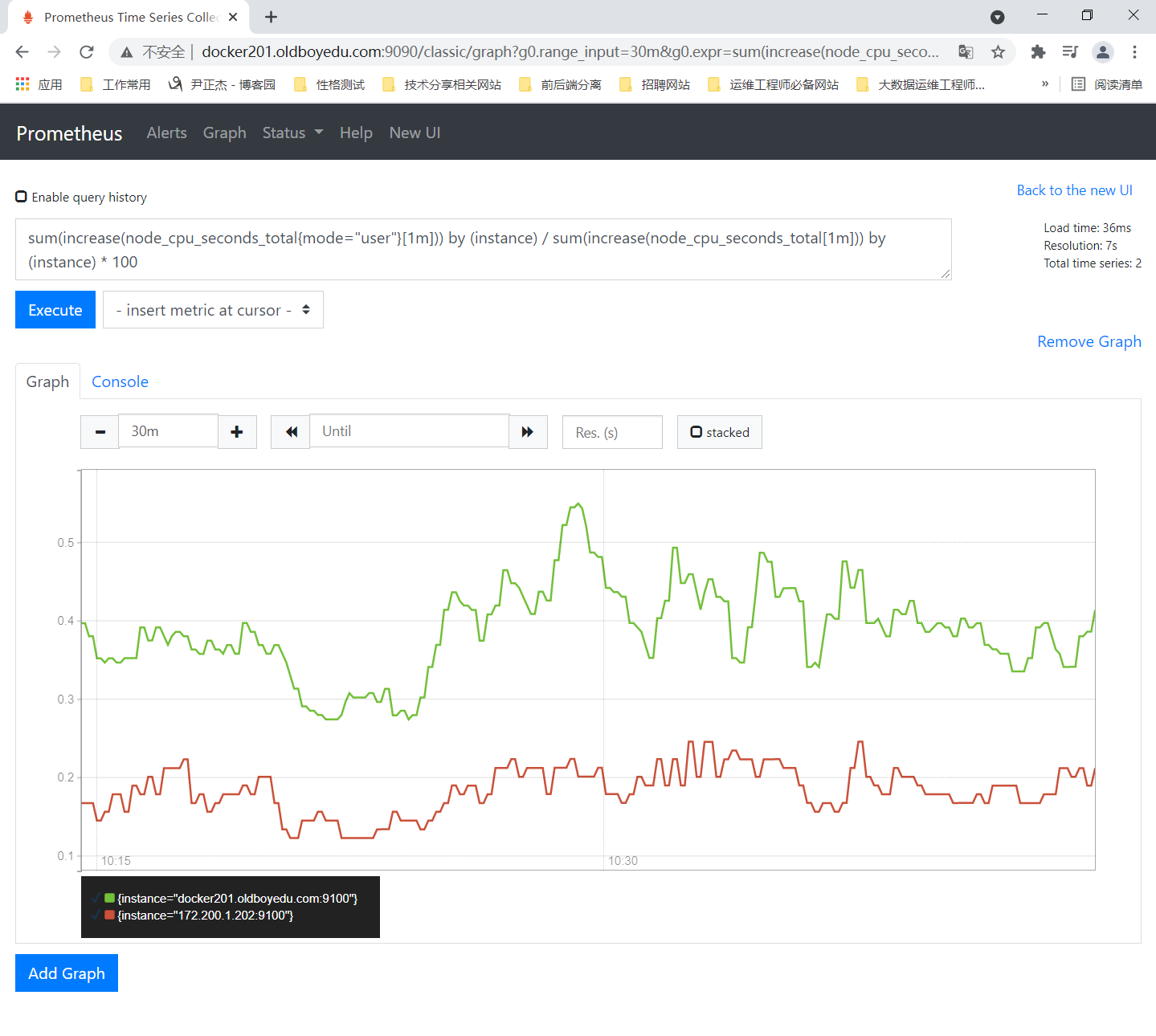The height and width of the screenshot is (1036, 1156).
Task: Open a new browser tab
Action: point(272,17)
